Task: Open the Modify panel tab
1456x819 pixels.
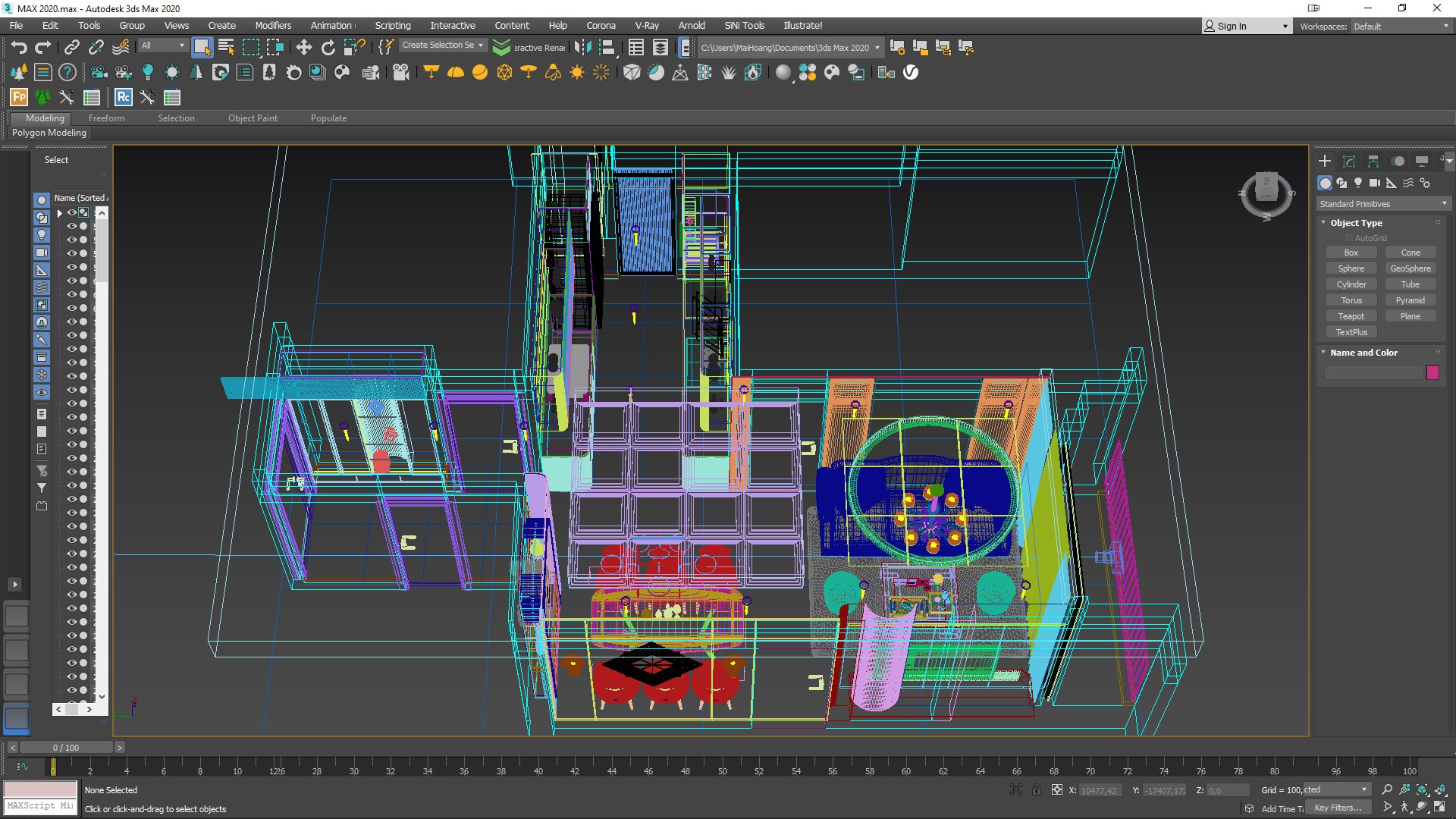Action: [x=1348, y=162]
